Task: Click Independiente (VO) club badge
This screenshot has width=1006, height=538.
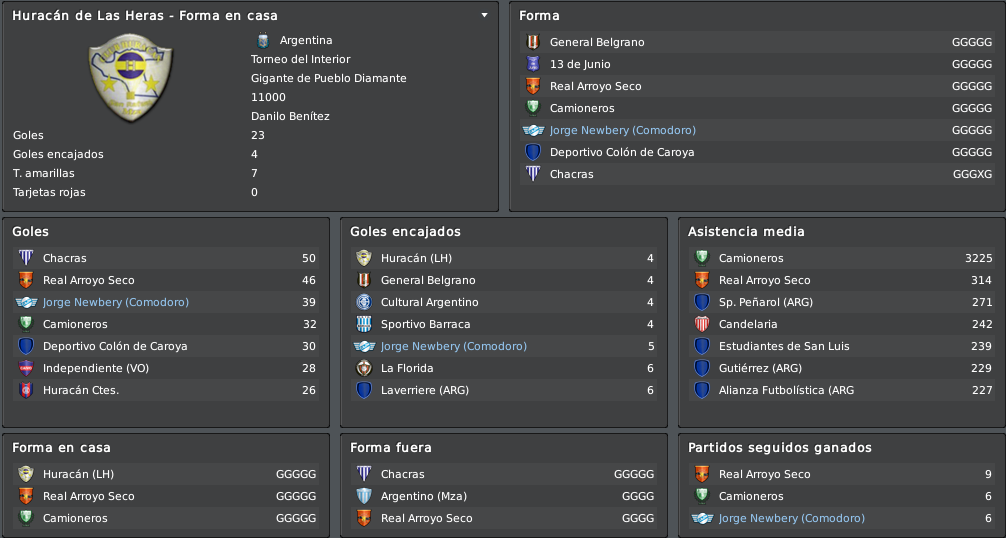Action: coord(26,368)
